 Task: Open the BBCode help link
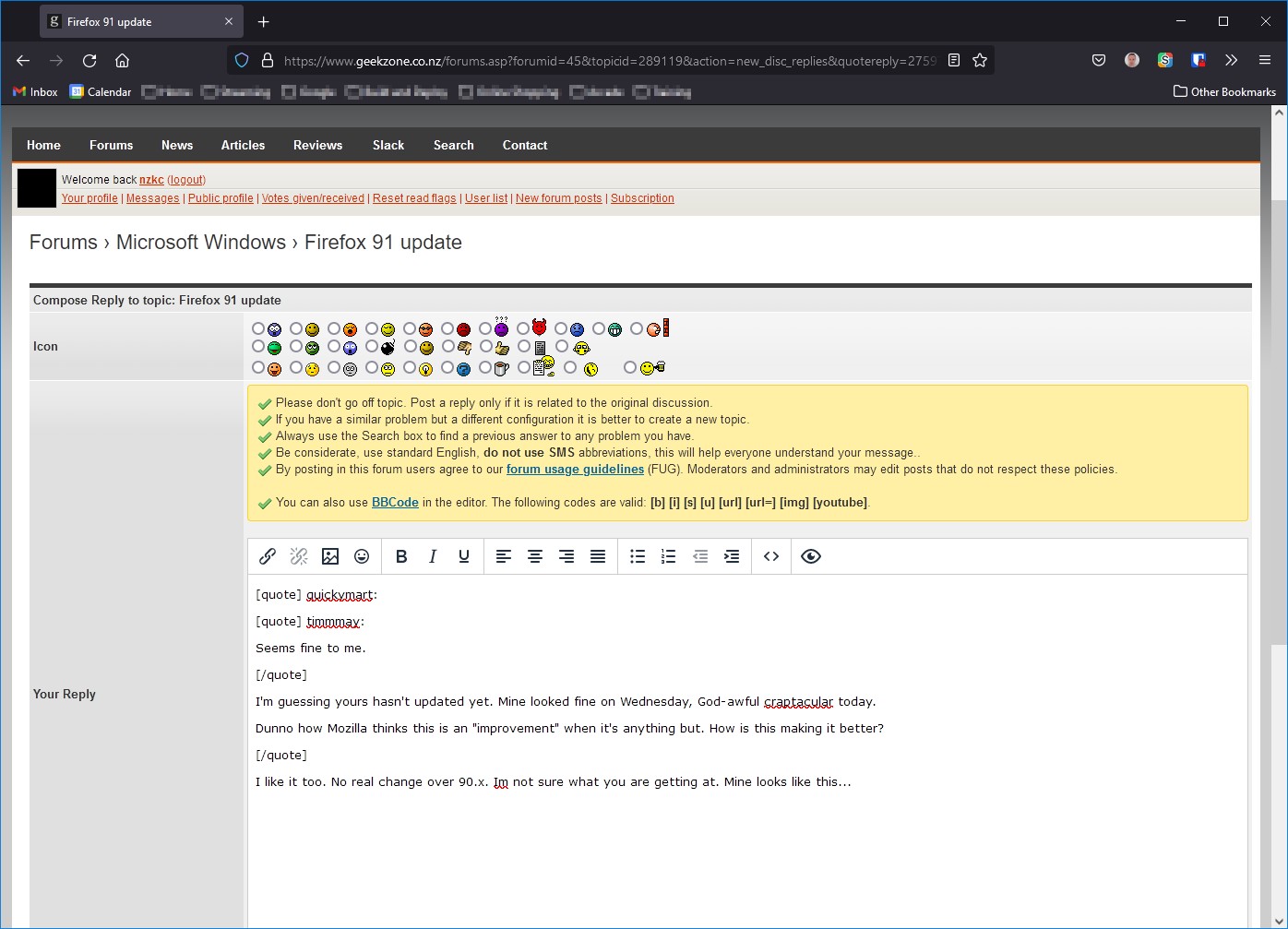click(x=395, y=502)
